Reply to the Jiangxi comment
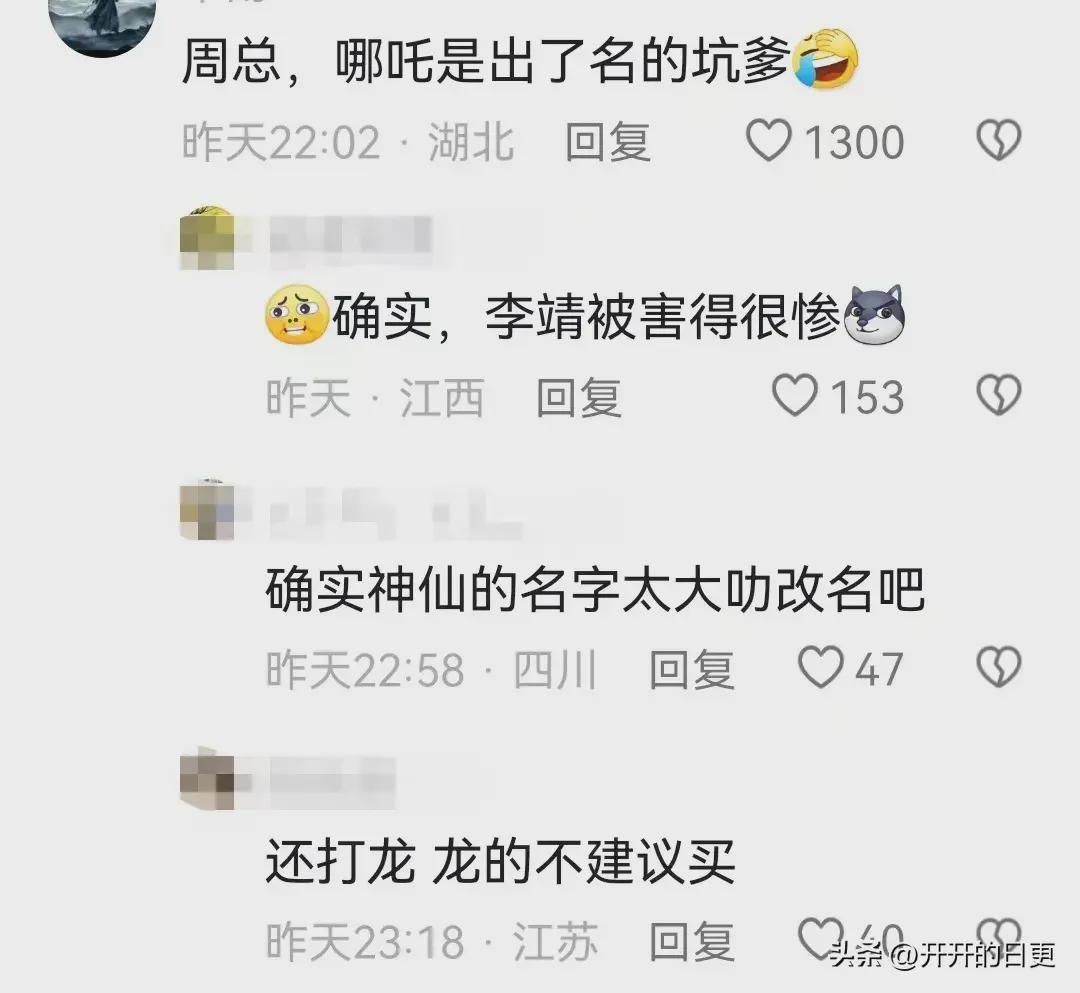The width and height of the screenshot is (1080, 993). (579, 397)
